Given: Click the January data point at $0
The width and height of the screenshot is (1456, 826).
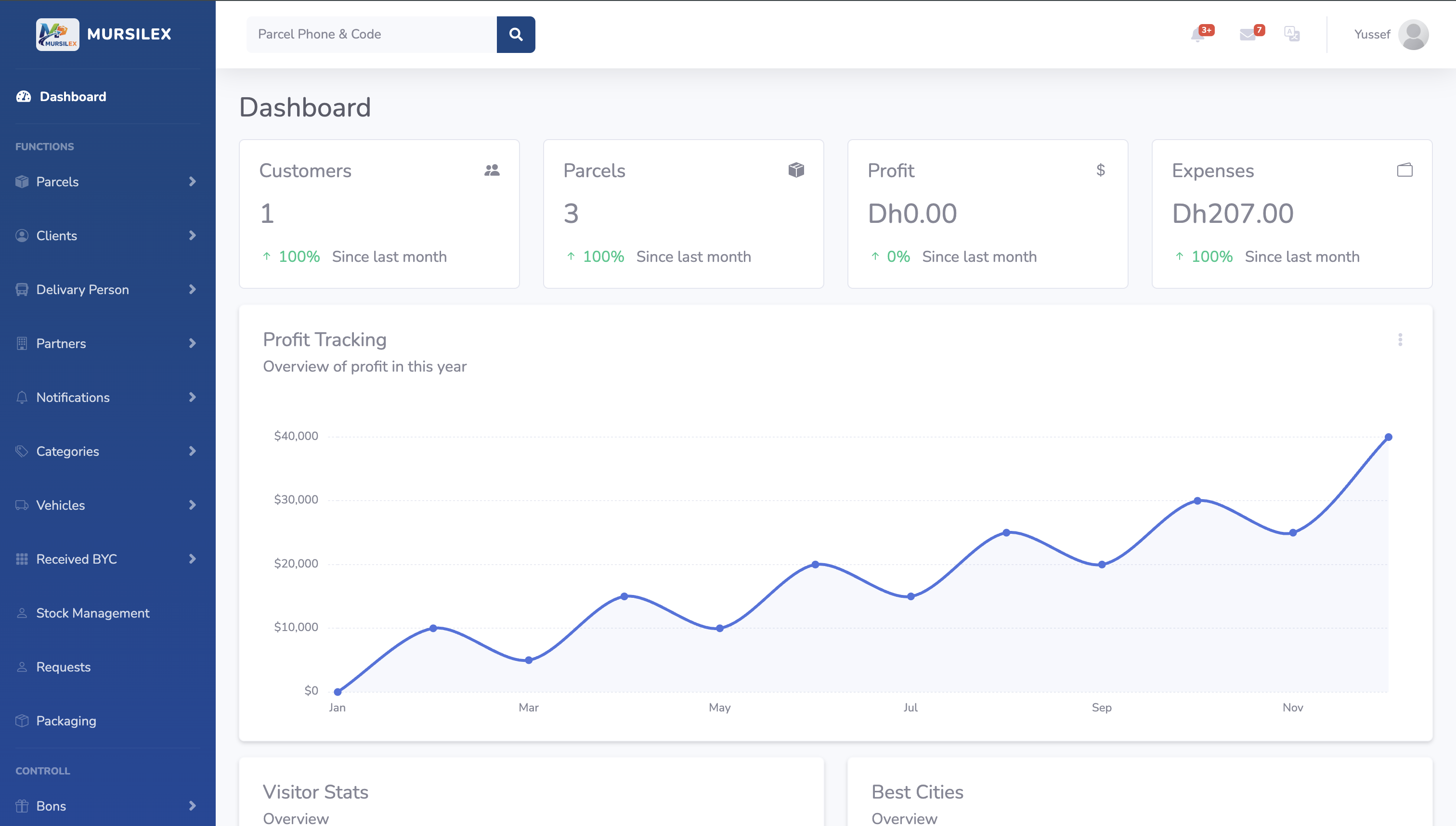Looking at the screenshot, I should (338, 692).
